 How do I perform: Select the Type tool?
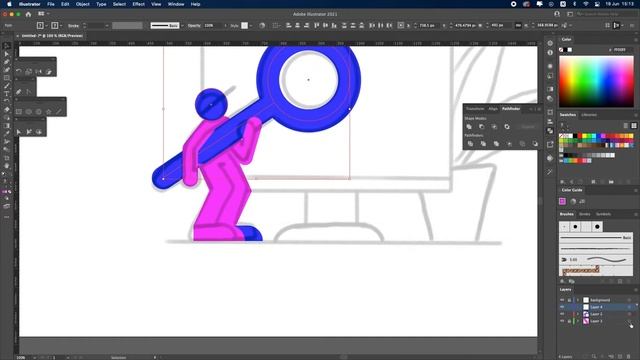[x=7, y=93]
